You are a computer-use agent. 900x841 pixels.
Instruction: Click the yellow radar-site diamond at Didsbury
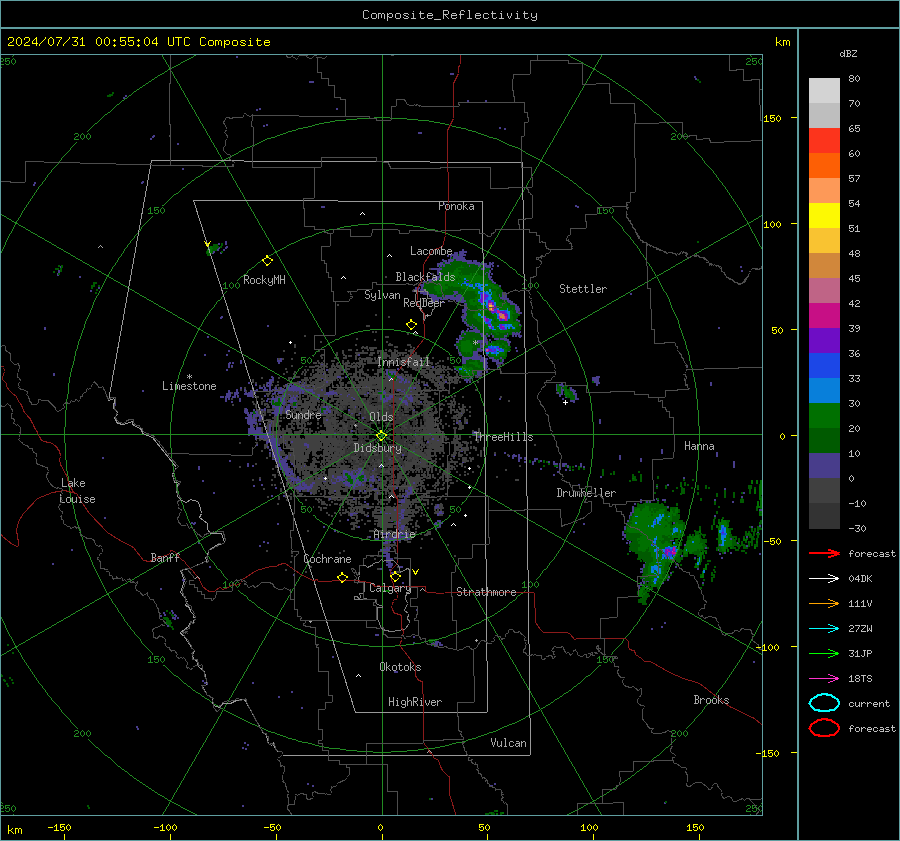click(381, 436)
